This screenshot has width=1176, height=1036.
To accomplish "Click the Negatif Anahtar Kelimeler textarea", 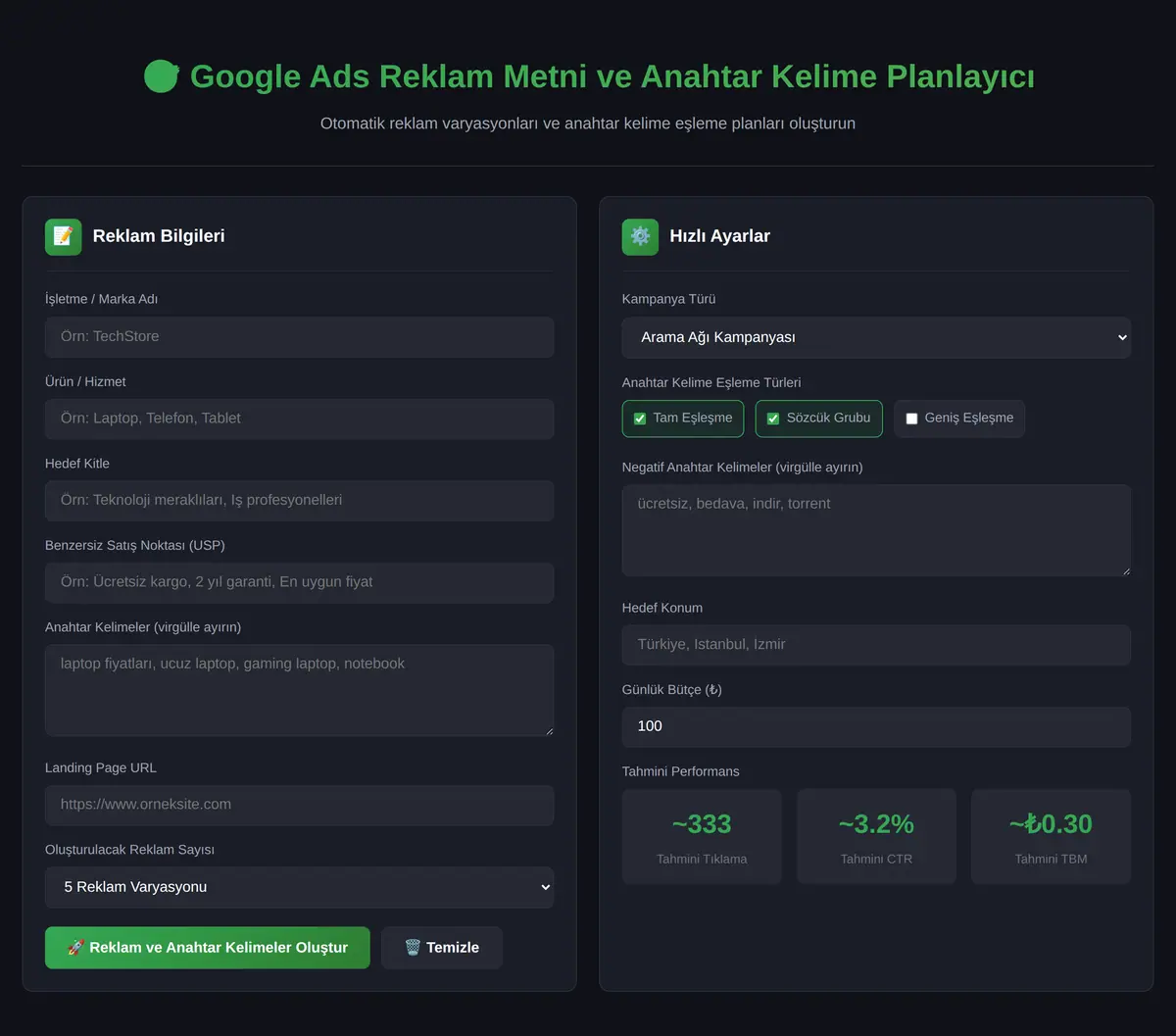I will click(876, 530).
